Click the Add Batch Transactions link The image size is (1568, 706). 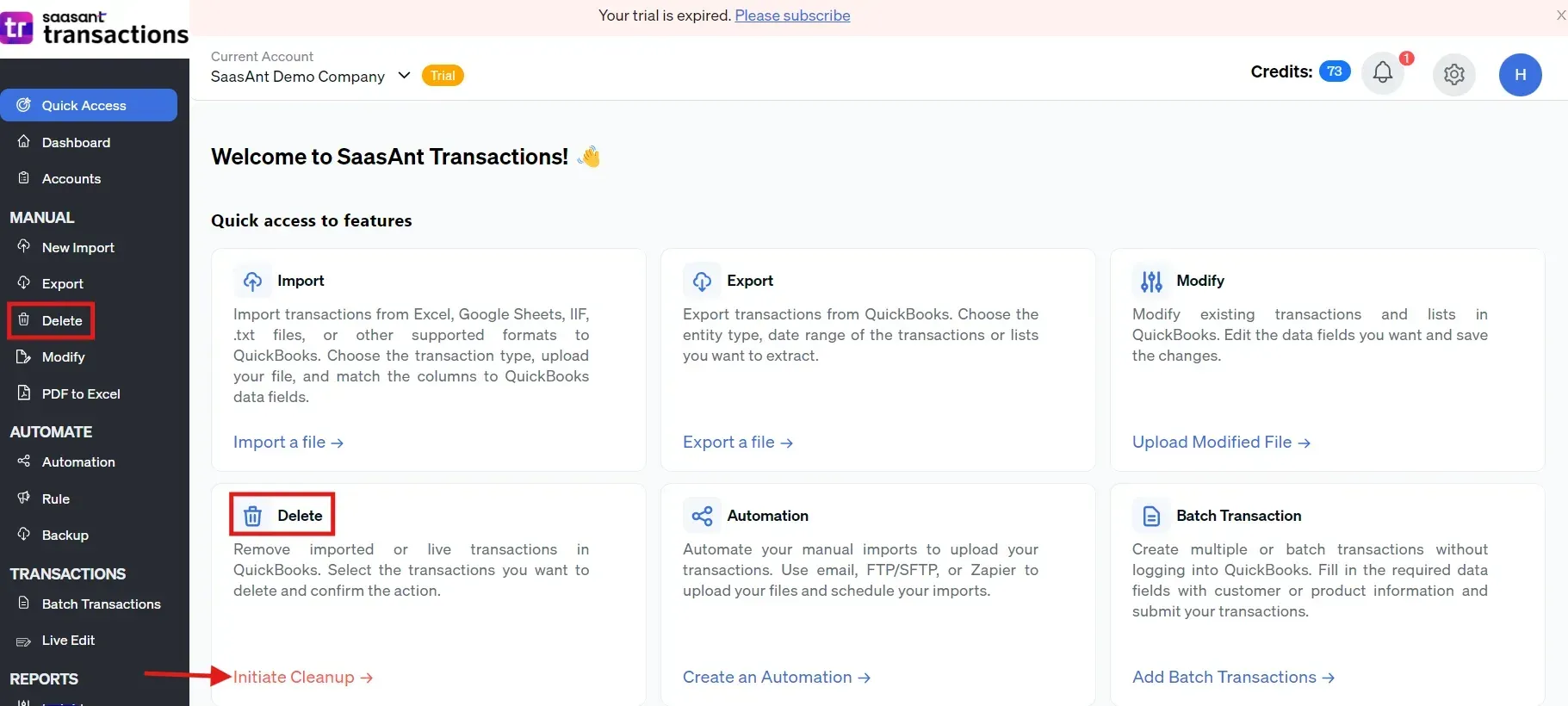coord(1234,677)
